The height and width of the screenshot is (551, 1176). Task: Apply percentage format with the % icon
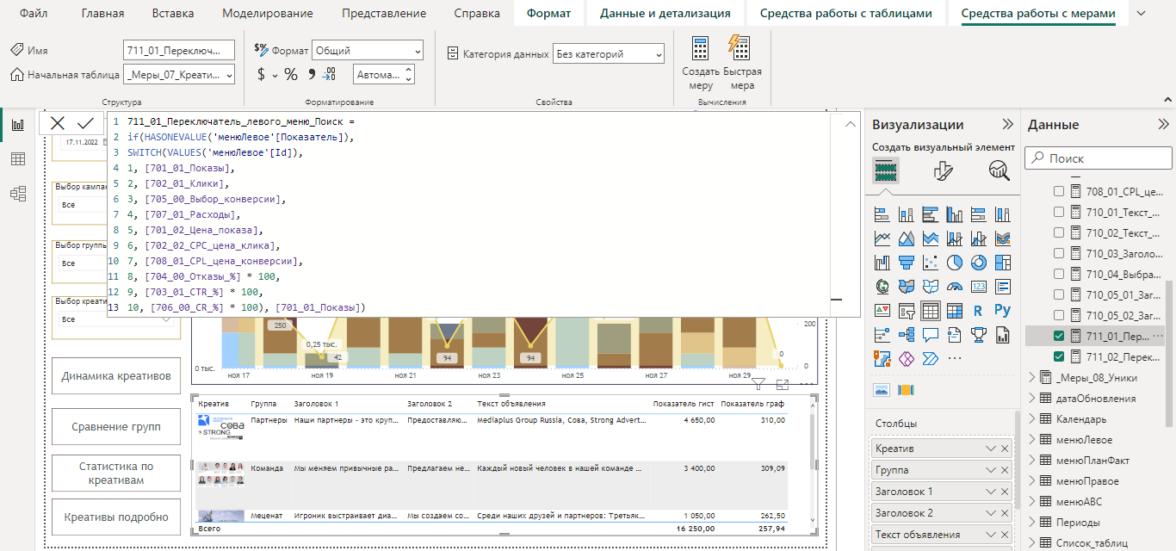pos(291,75)
